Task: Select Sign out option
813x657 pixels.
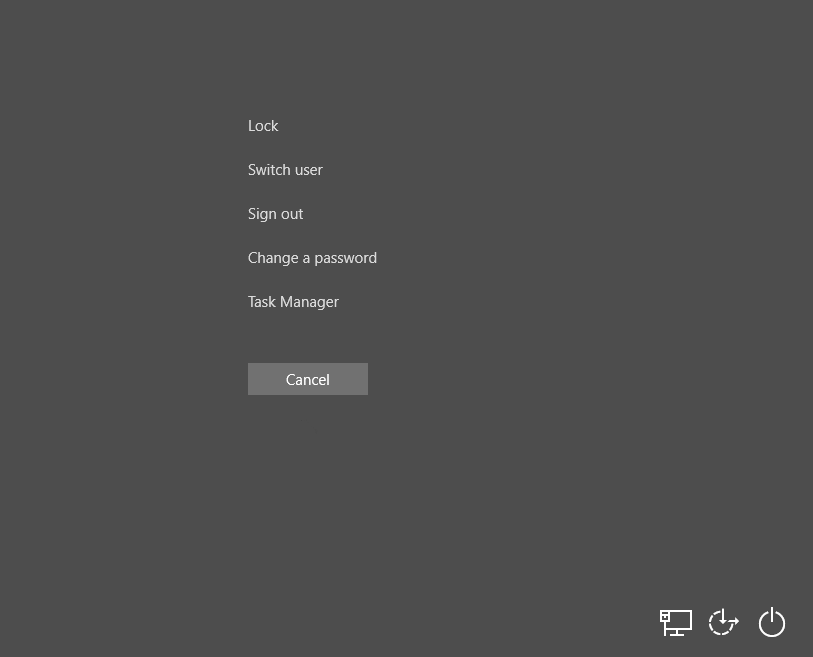Action: 275,214
